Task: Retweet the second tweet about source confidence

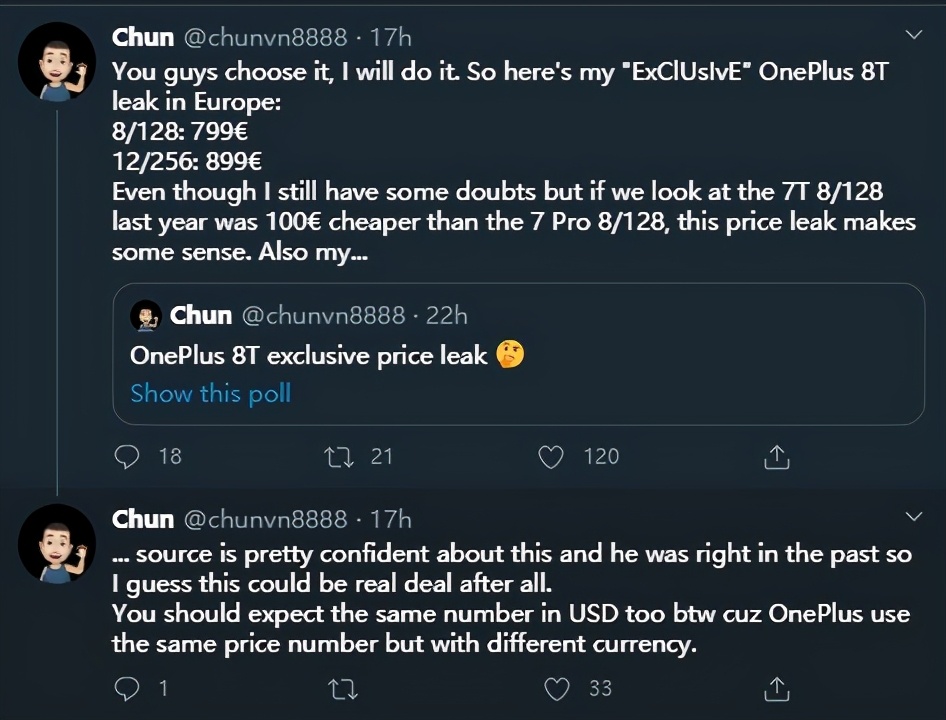Action: [x=341, y=689]
